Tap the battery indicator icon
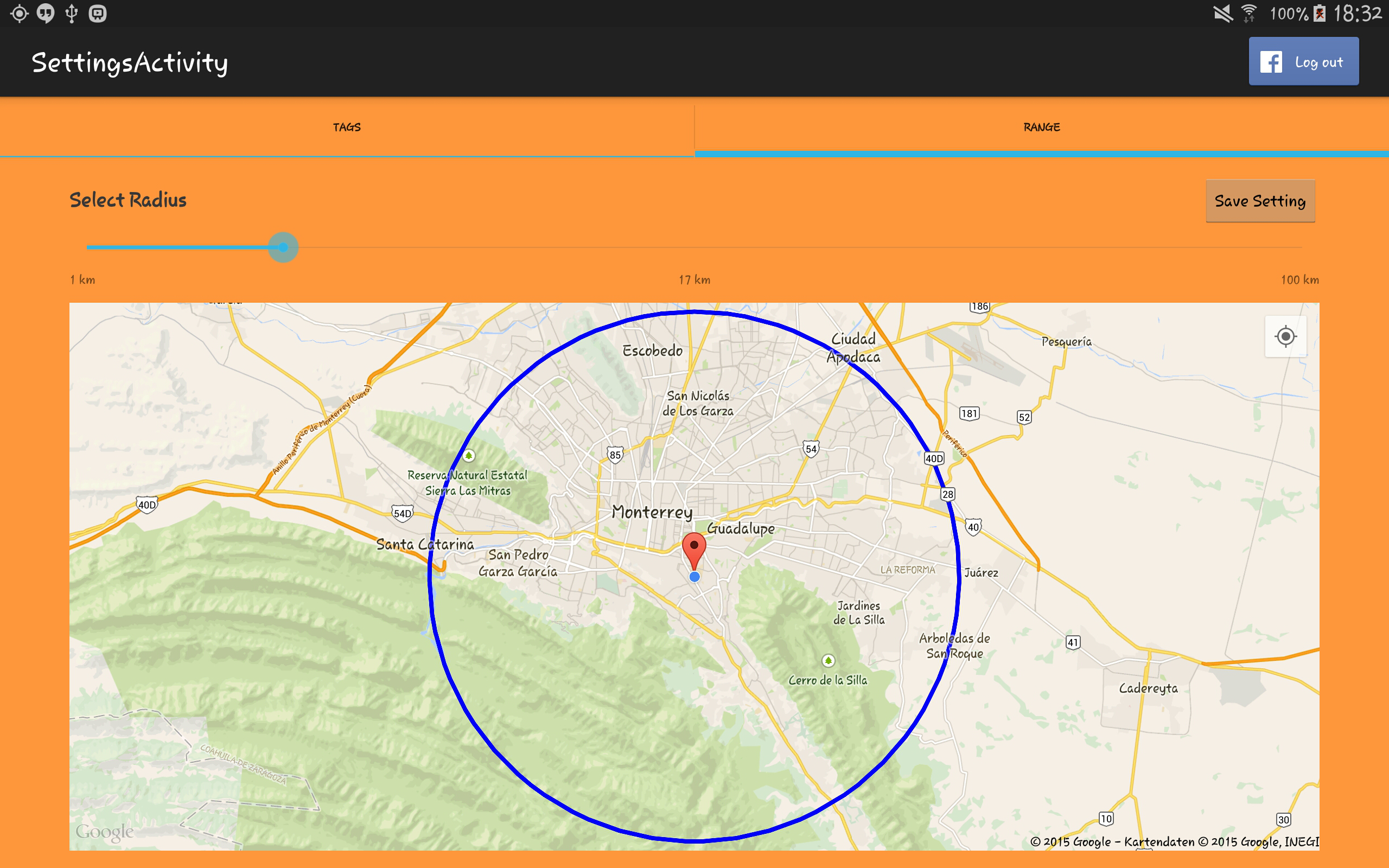Image resolution: width=1389 pixels, height=868 pixels. pyautogui.click(x=1320, y=13)
